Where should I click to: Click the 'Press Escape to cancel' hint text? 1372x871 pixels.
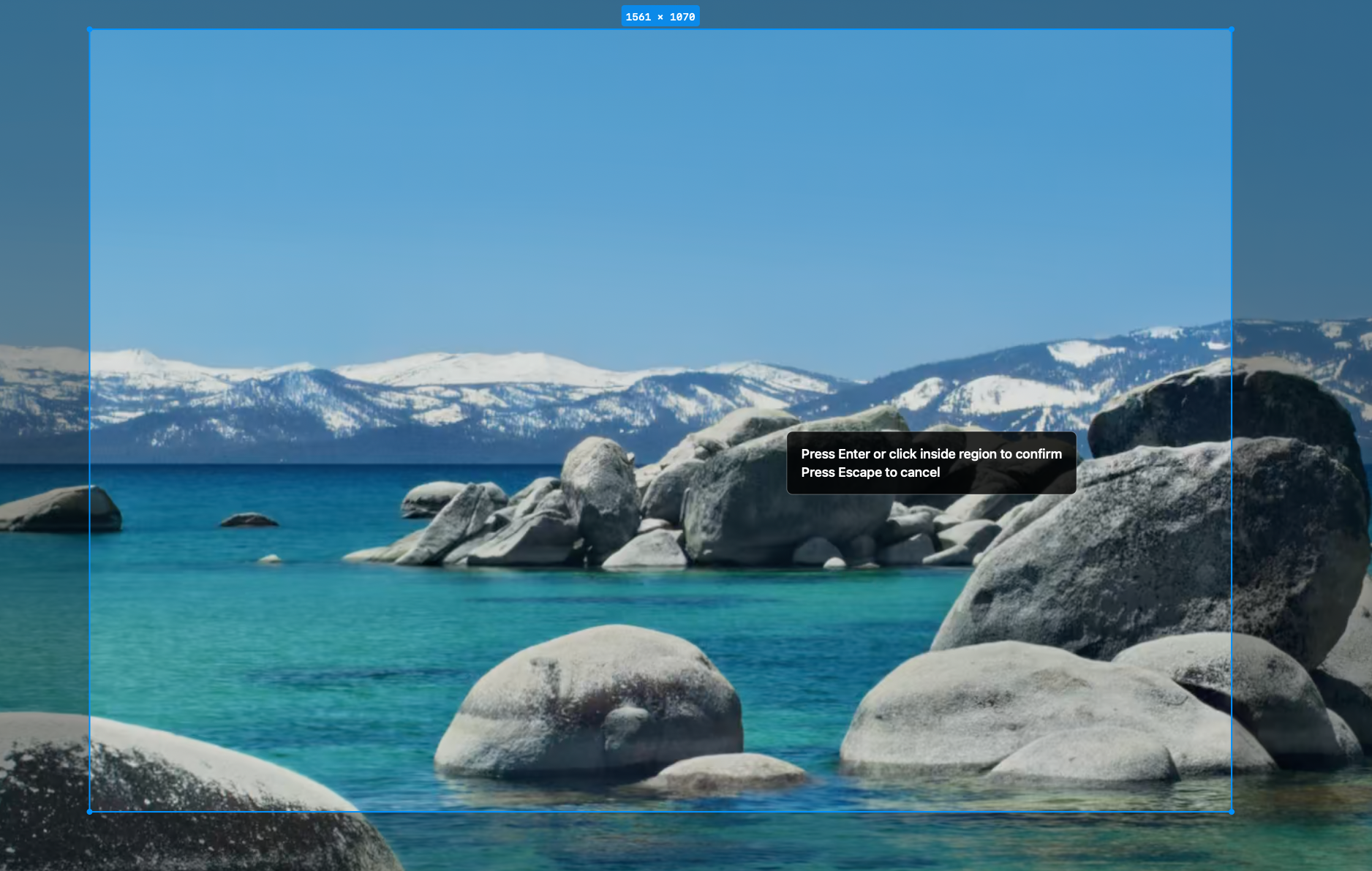tap(870, 472)
